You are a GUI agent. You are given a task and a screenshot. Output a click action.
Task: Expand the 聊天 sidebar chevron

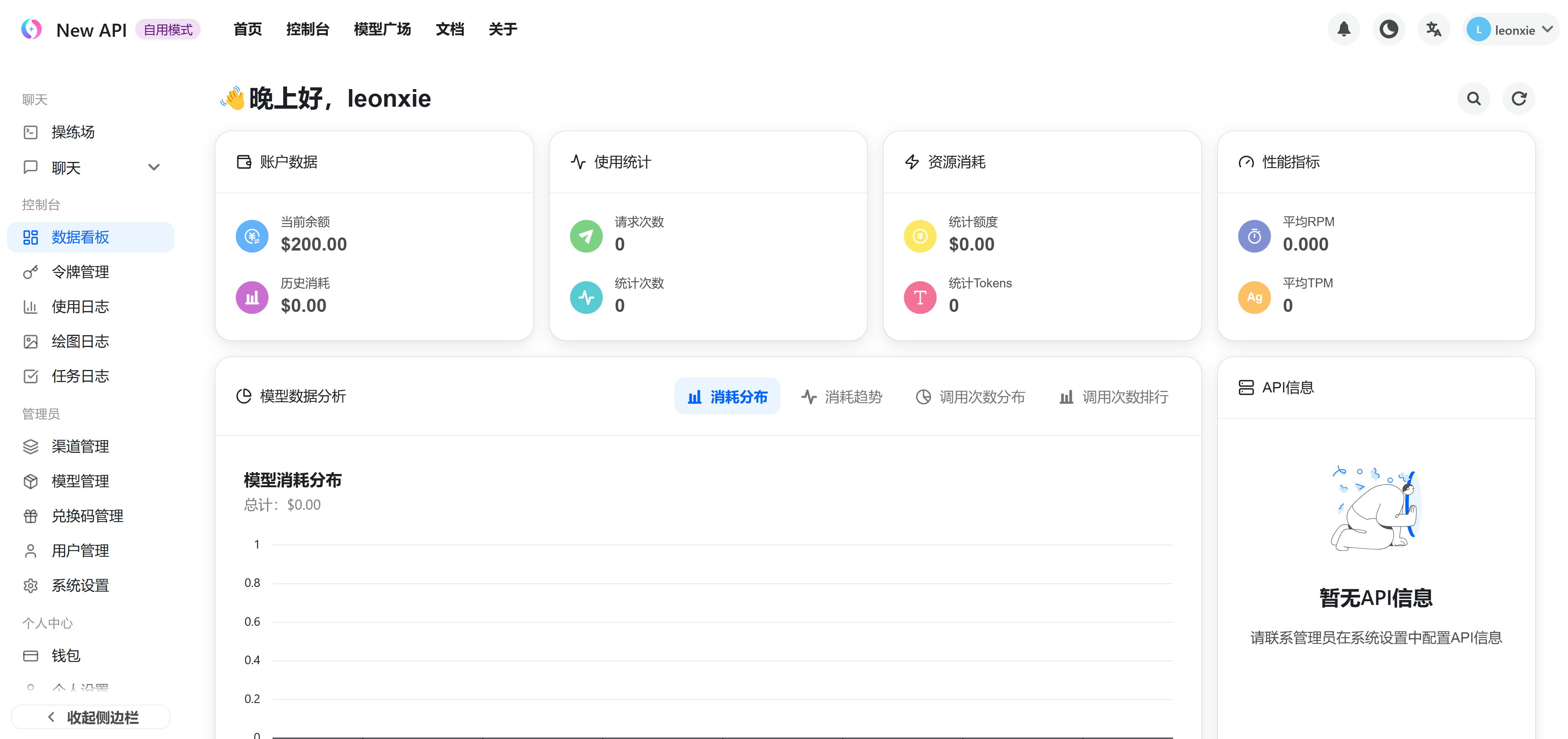click(x=153, y=168)
